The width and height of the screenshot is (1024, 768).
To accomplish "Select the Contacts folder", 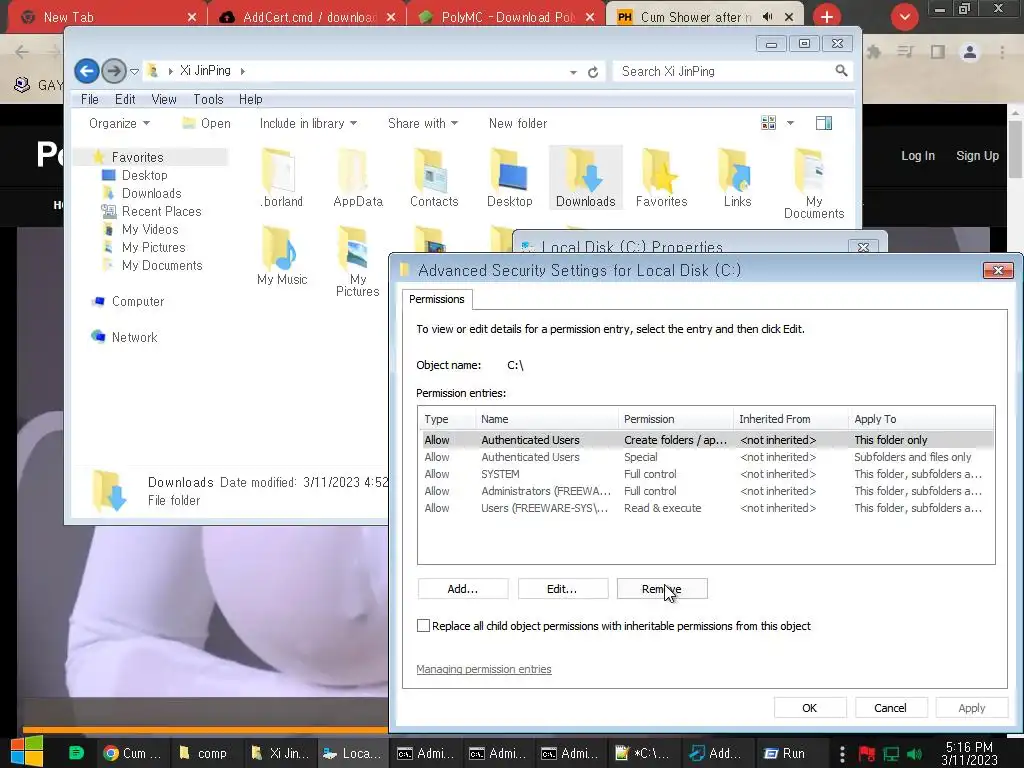I will click(x=434, y=177).
